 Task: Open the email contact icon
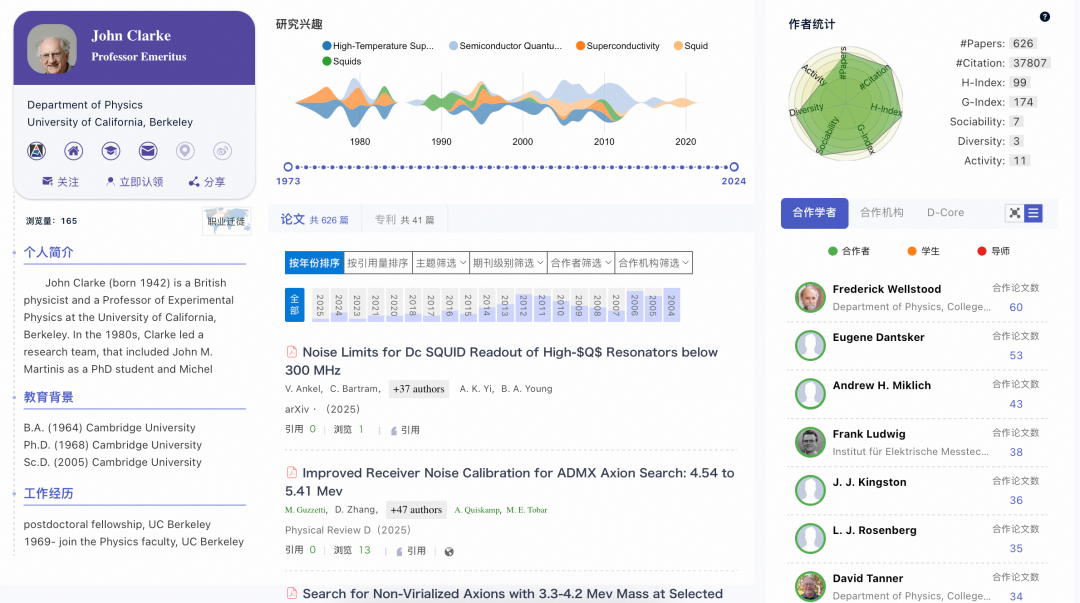(x=147, y=150)
